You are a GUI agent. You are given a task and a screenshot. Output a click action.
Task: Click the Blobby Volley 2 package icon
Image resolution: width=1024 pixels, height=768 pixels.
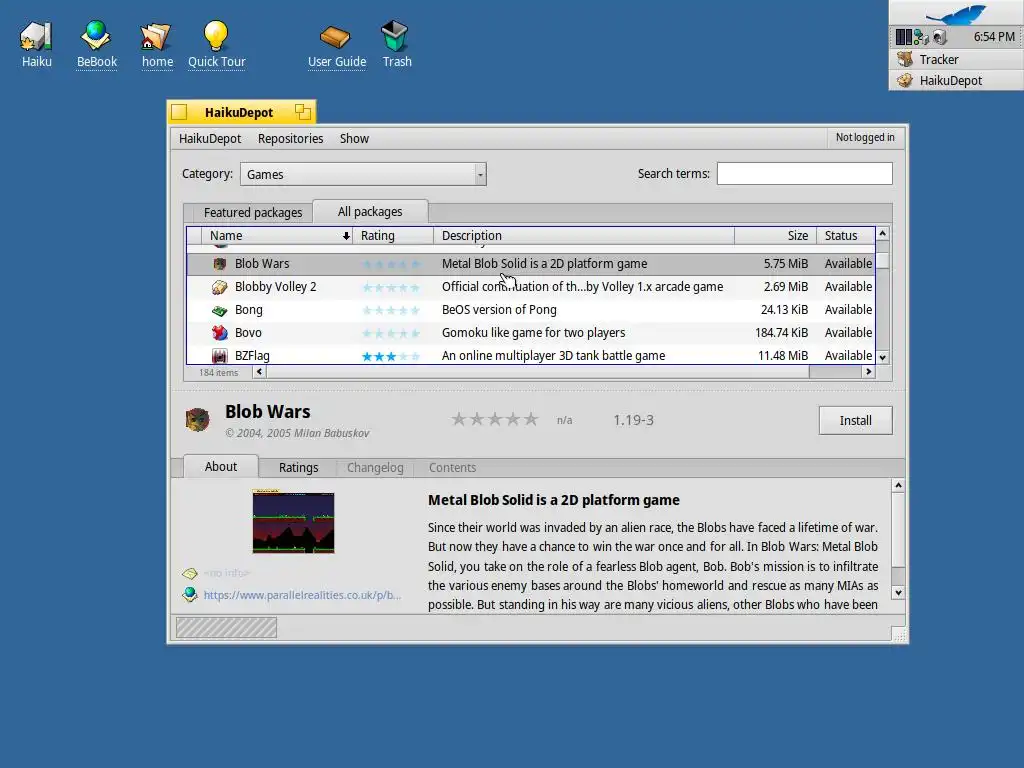tap(219, 287)
